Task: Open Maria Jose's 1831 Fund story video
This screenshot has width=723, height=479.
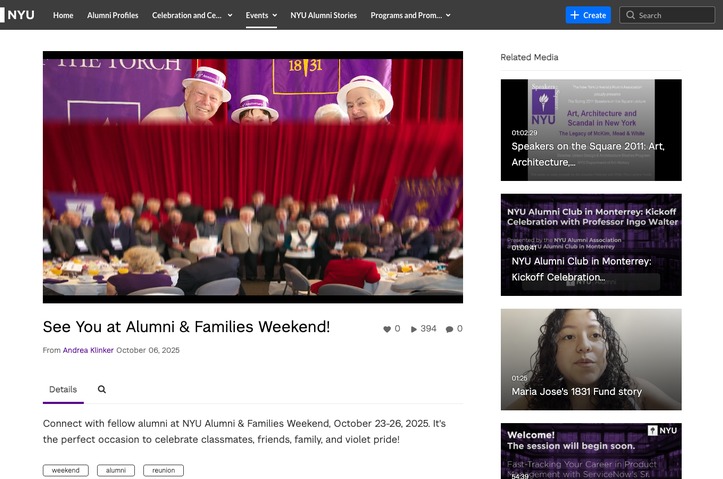Action: click(x=591, y=359)
